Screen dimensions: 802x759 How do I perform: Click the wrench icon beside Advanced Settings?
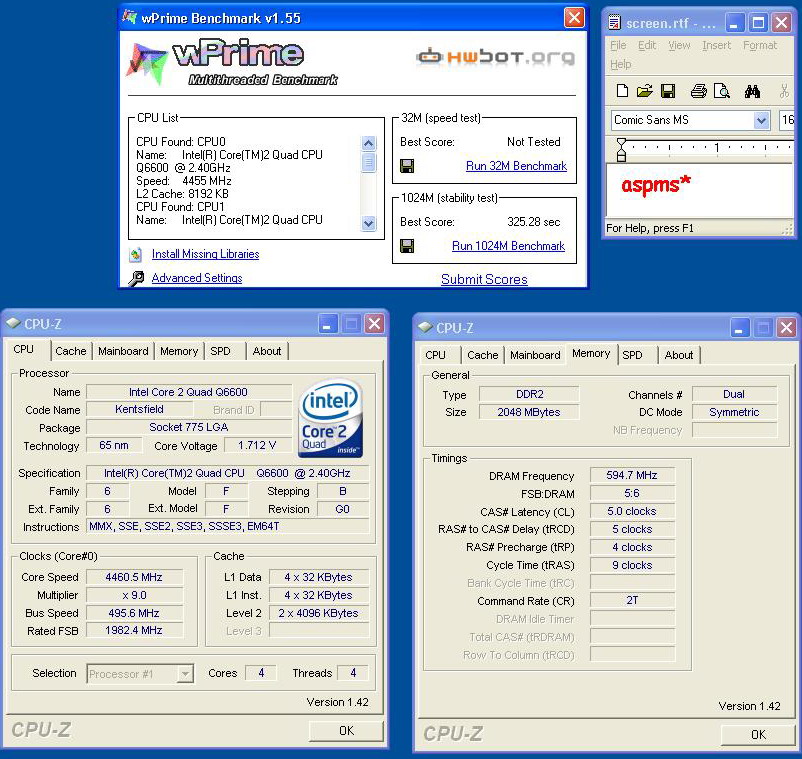(136, 278)
